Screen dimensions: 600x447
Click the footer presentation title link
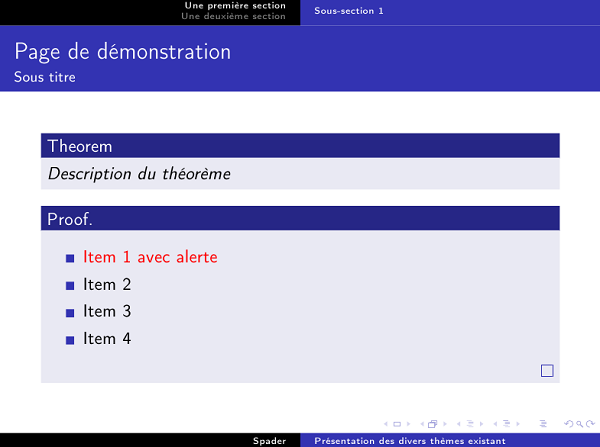point(409,440)
